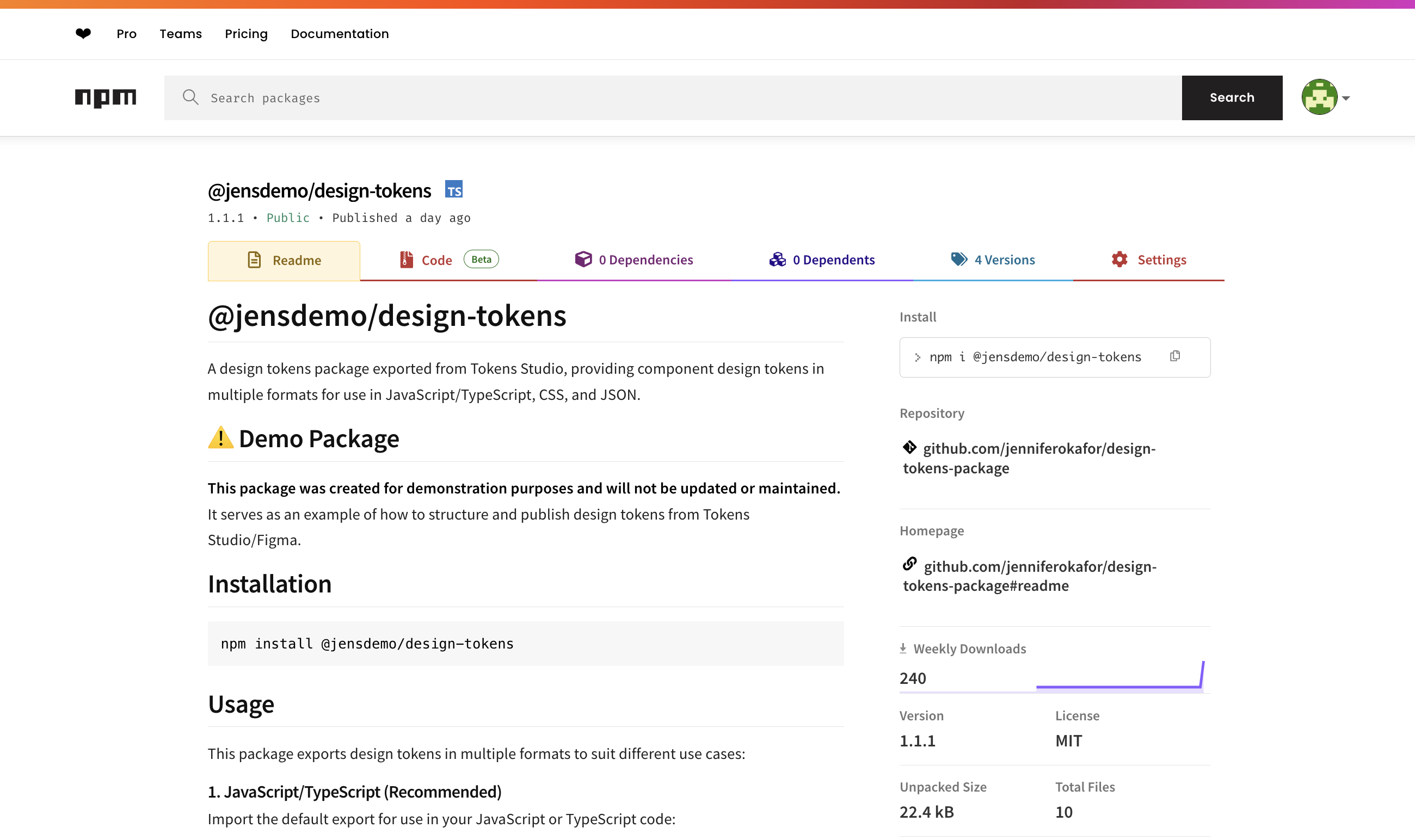The width and height of the screenshot is (1415, 840).
Task: Click the TypeScript TS badge icon
Action: pyautogui.click(x=453, y=190)
